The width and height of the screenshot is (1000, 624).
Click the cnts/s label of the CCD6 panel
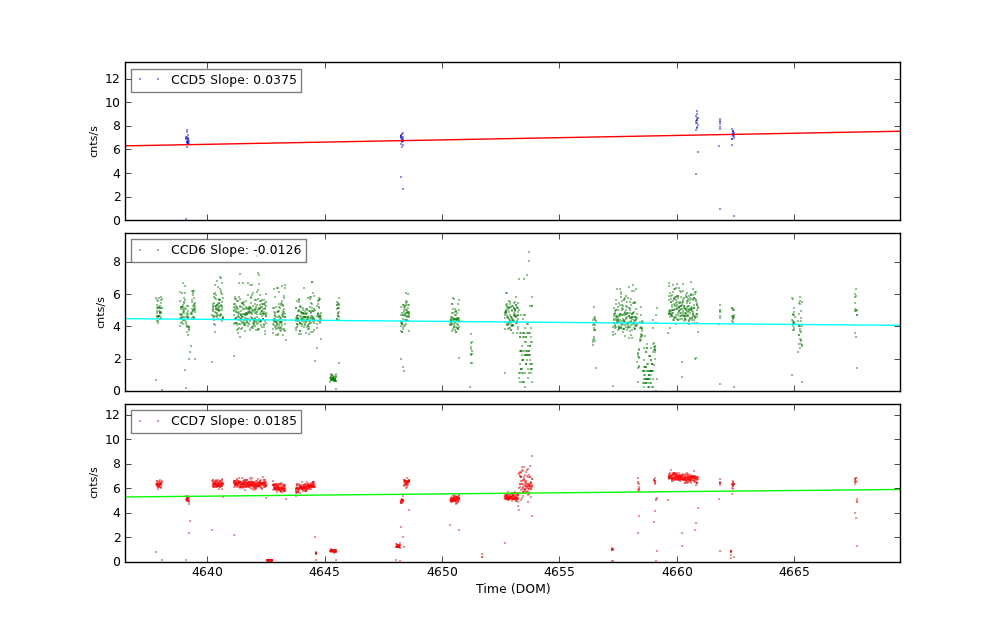(100, 312)
